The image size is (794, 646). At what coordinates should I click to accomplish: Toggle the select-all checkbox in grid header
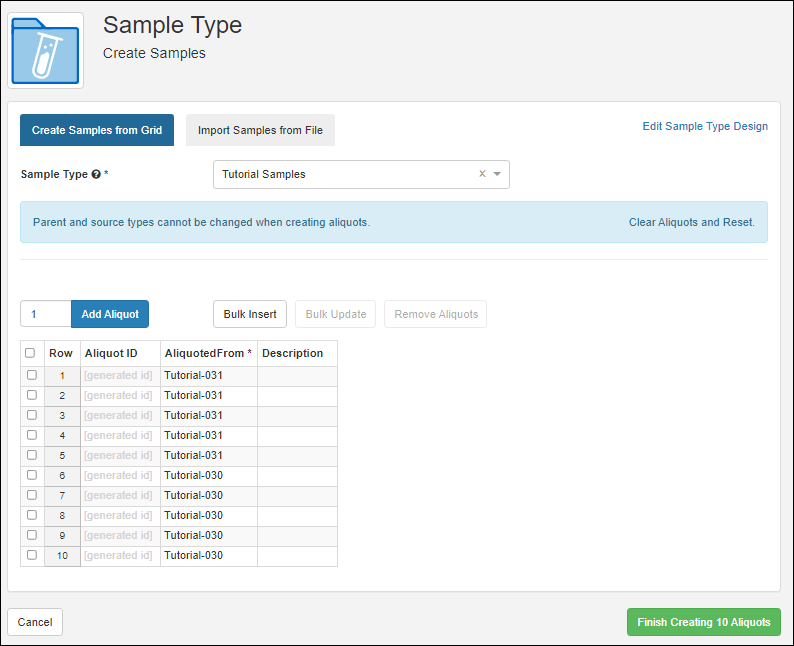30,353
